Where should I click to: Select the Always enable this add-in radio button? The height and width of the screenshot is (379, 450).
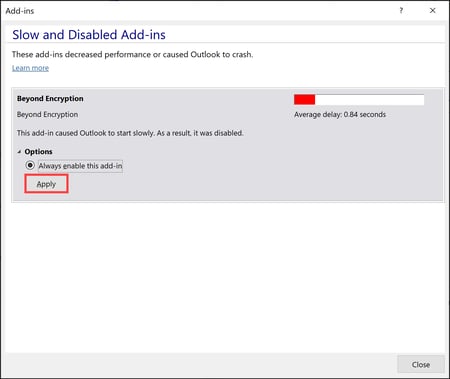[30, 165]
